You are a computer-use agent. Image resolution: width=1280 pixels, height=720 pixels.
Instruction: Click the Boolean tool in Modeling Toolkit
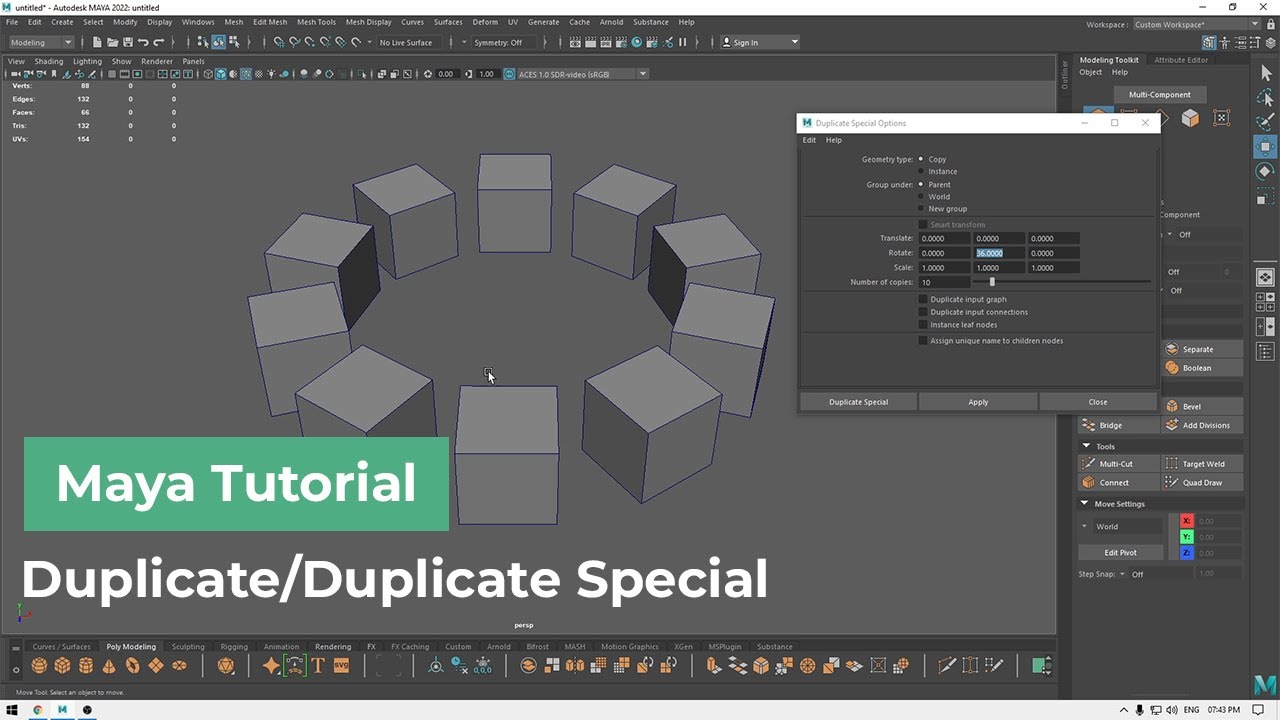click(1203, 368)
